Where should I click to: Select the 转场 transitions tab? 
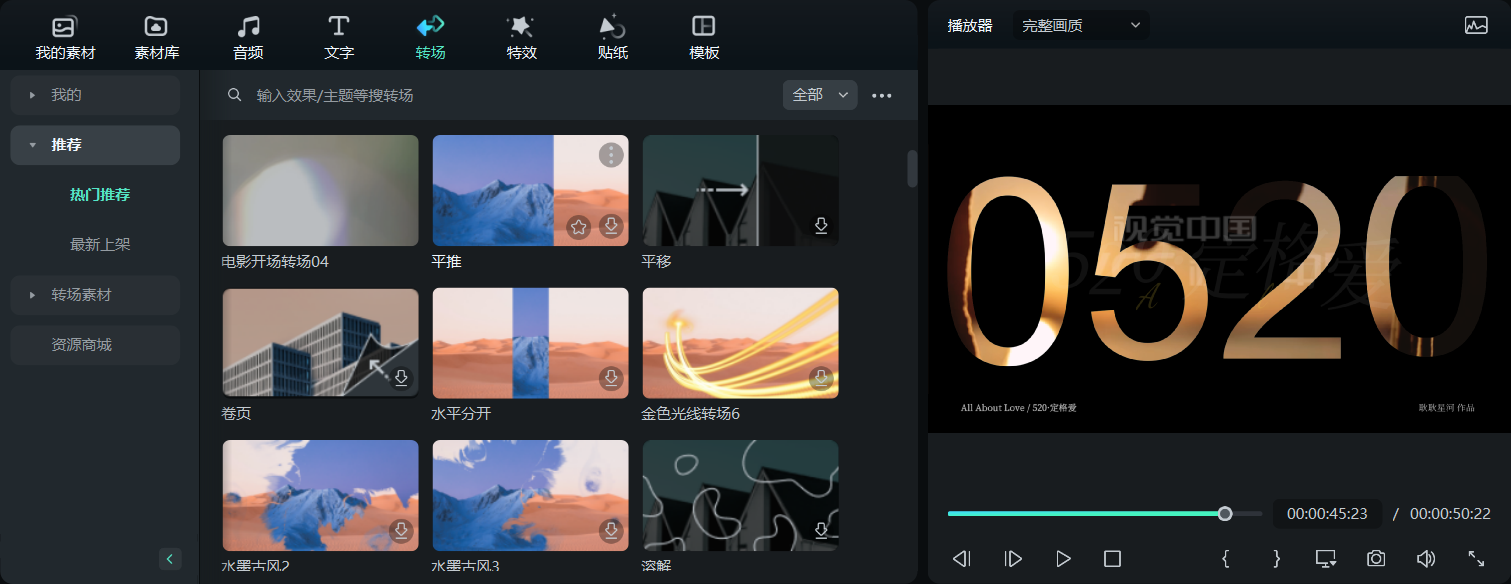point(430,39)
